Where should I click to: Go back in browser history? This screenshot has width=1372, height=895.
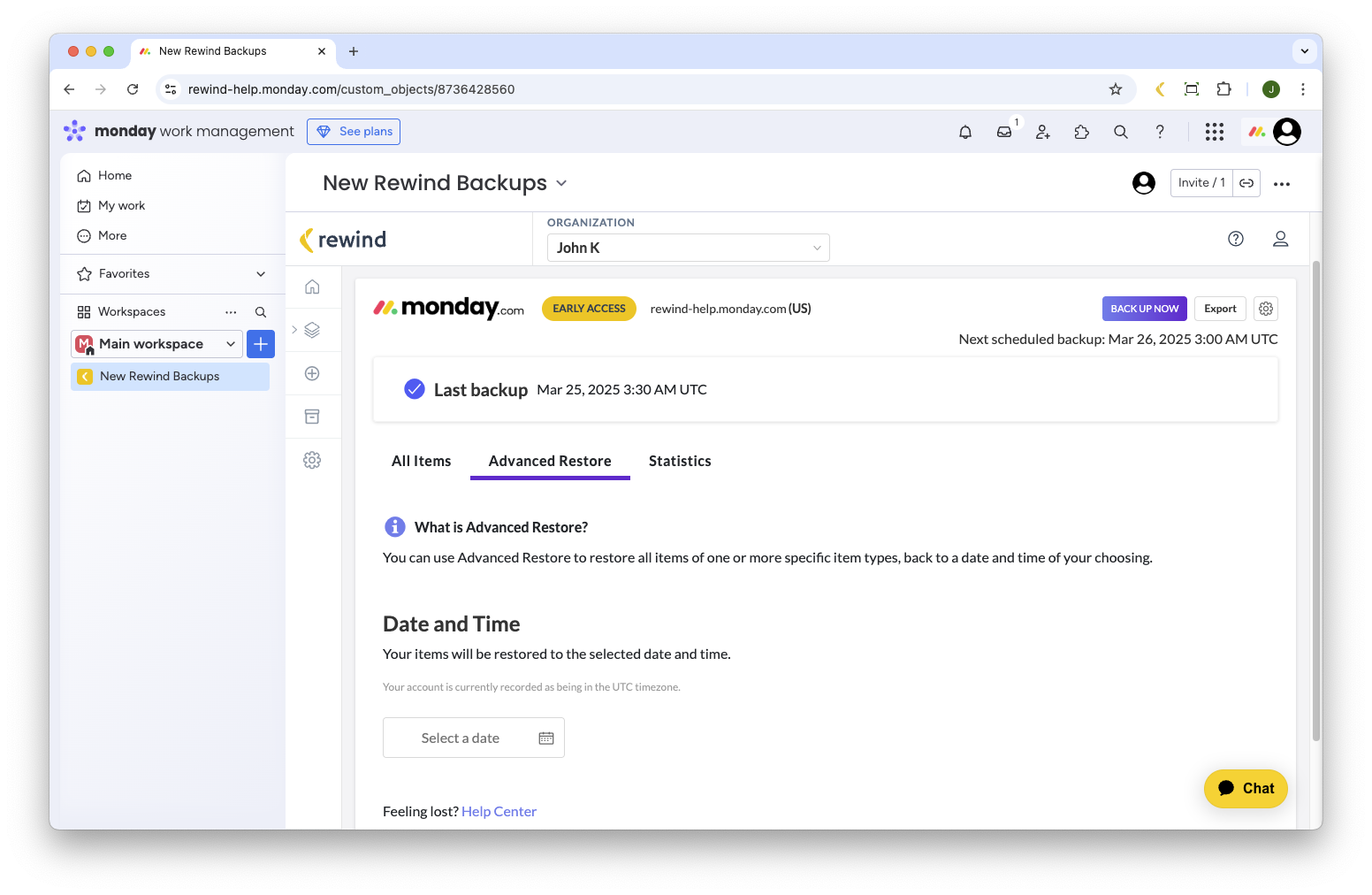tap(69, 89)
